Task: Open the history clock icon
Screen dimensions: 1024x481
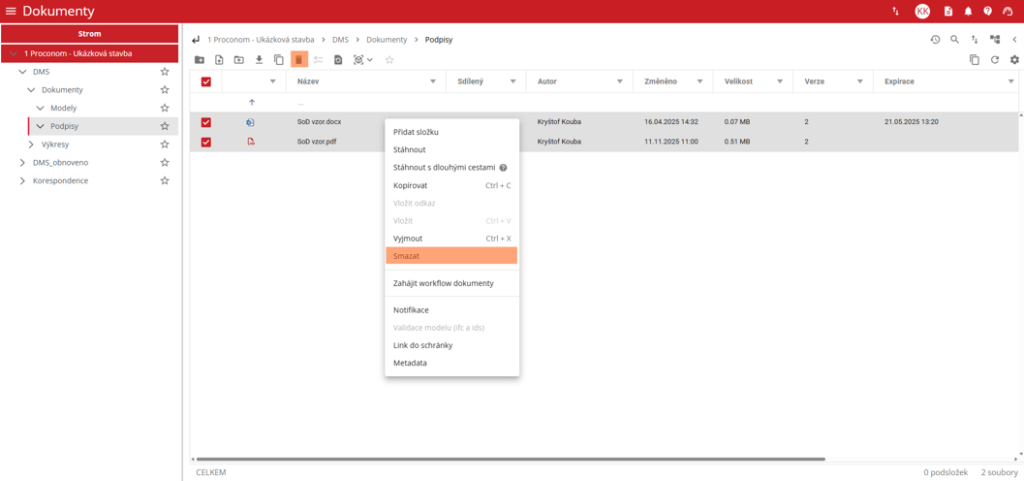Action: (934, 39)
